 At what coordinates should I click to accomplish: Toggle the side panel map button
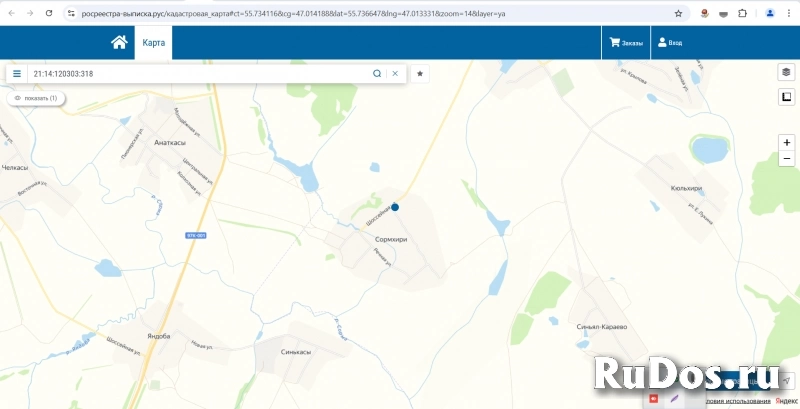(786, 97)
